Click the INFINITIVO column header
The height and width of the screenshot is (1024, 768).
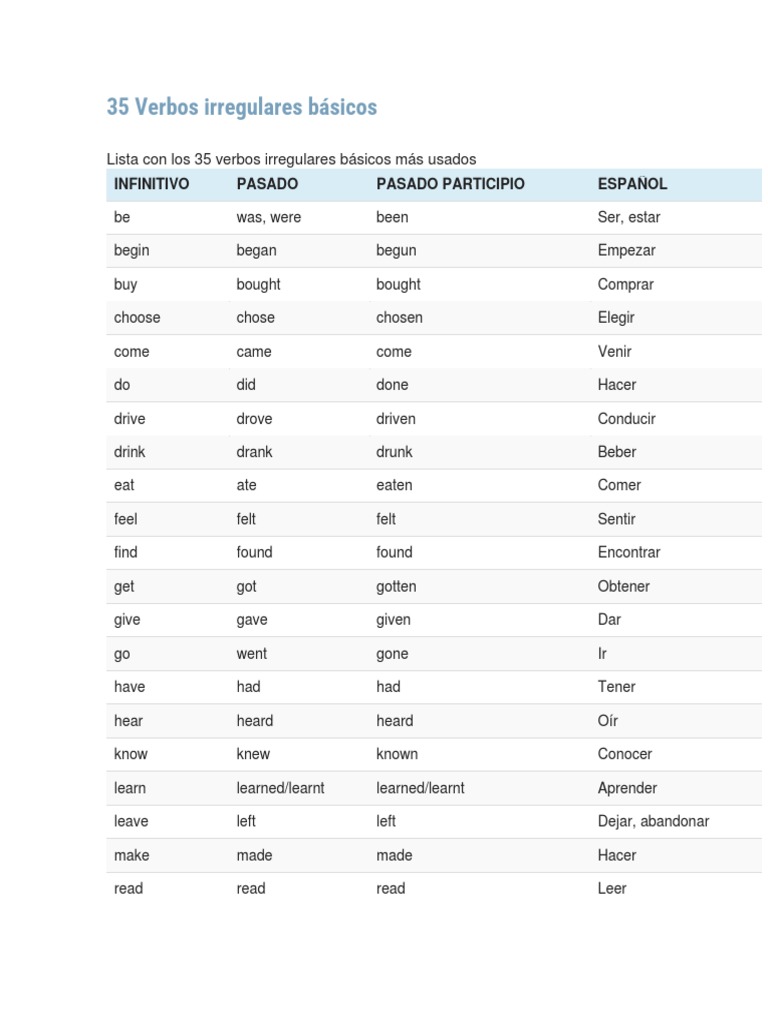click(151, 184)
